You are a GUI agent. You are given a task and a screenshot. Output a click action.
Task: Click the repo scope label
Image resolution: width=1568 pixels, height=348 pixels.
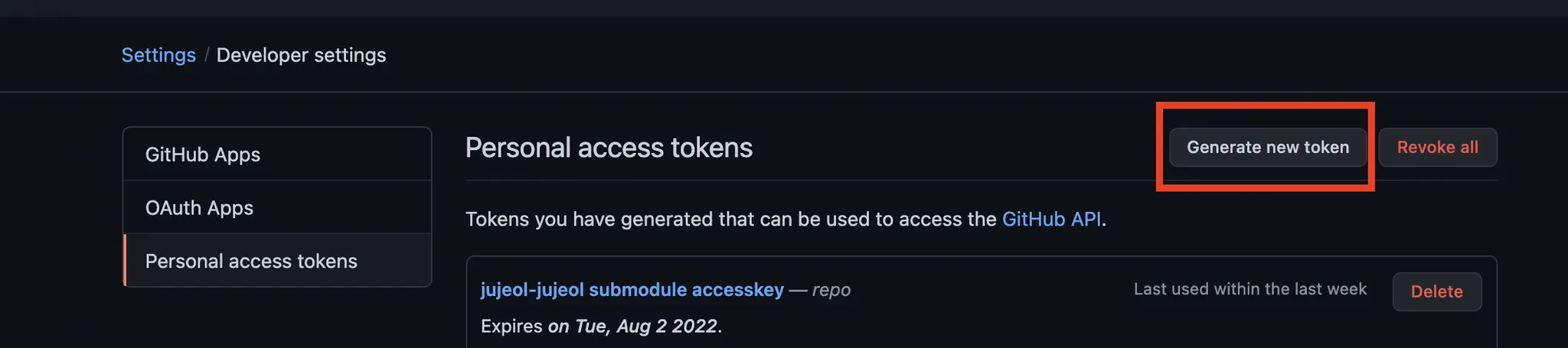click(831, 290)
